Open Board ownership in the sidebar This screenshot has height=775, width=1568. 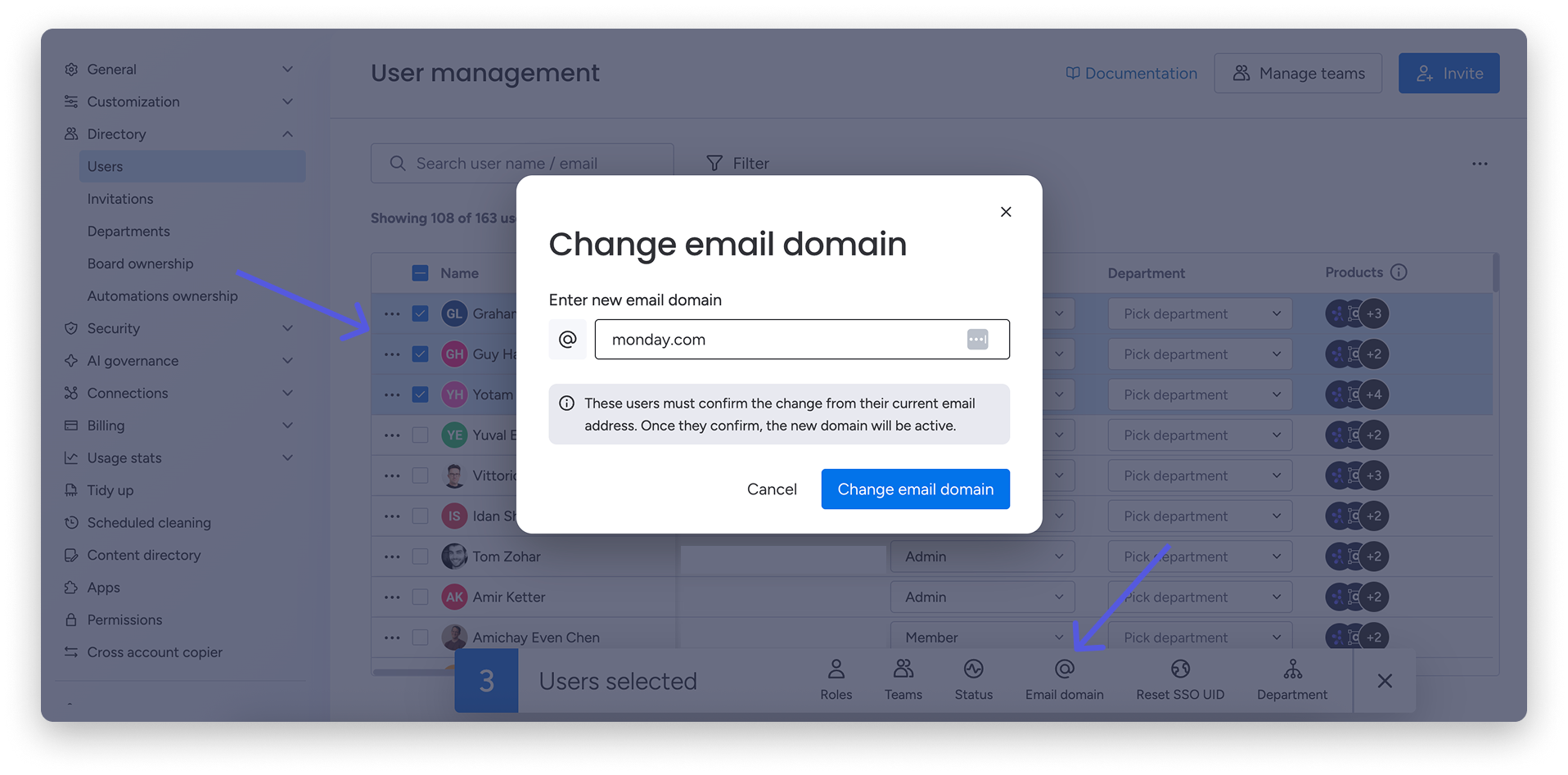click(141, 264)
